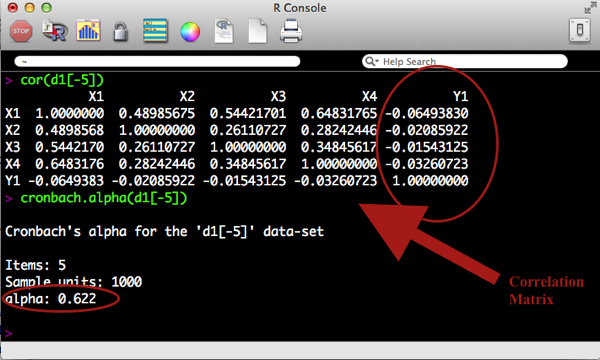Image resolution: width=600 pixels, height=360 pixels.
Task: Create a new blank document
Action: coord(258,31)
